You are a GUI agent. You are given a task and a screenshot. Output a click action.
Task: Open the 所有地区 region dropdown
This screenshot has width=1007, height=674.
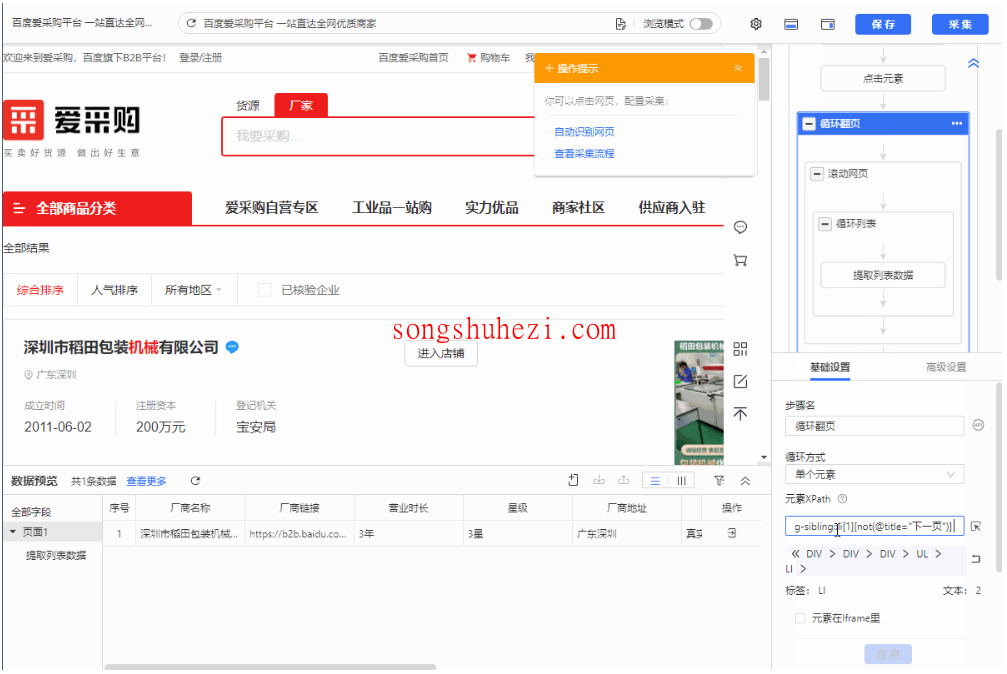coord(193,290)
